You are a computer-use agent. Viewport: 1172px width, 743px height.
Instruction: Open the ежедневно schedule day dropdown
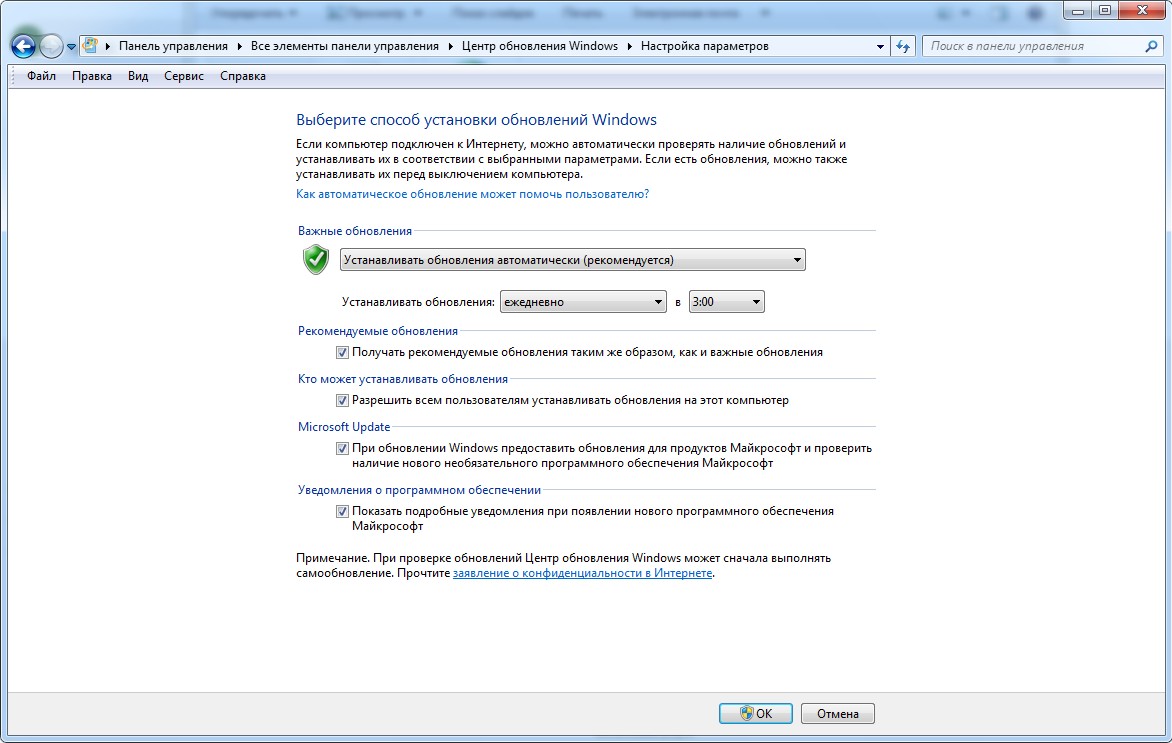coord(583,302)
